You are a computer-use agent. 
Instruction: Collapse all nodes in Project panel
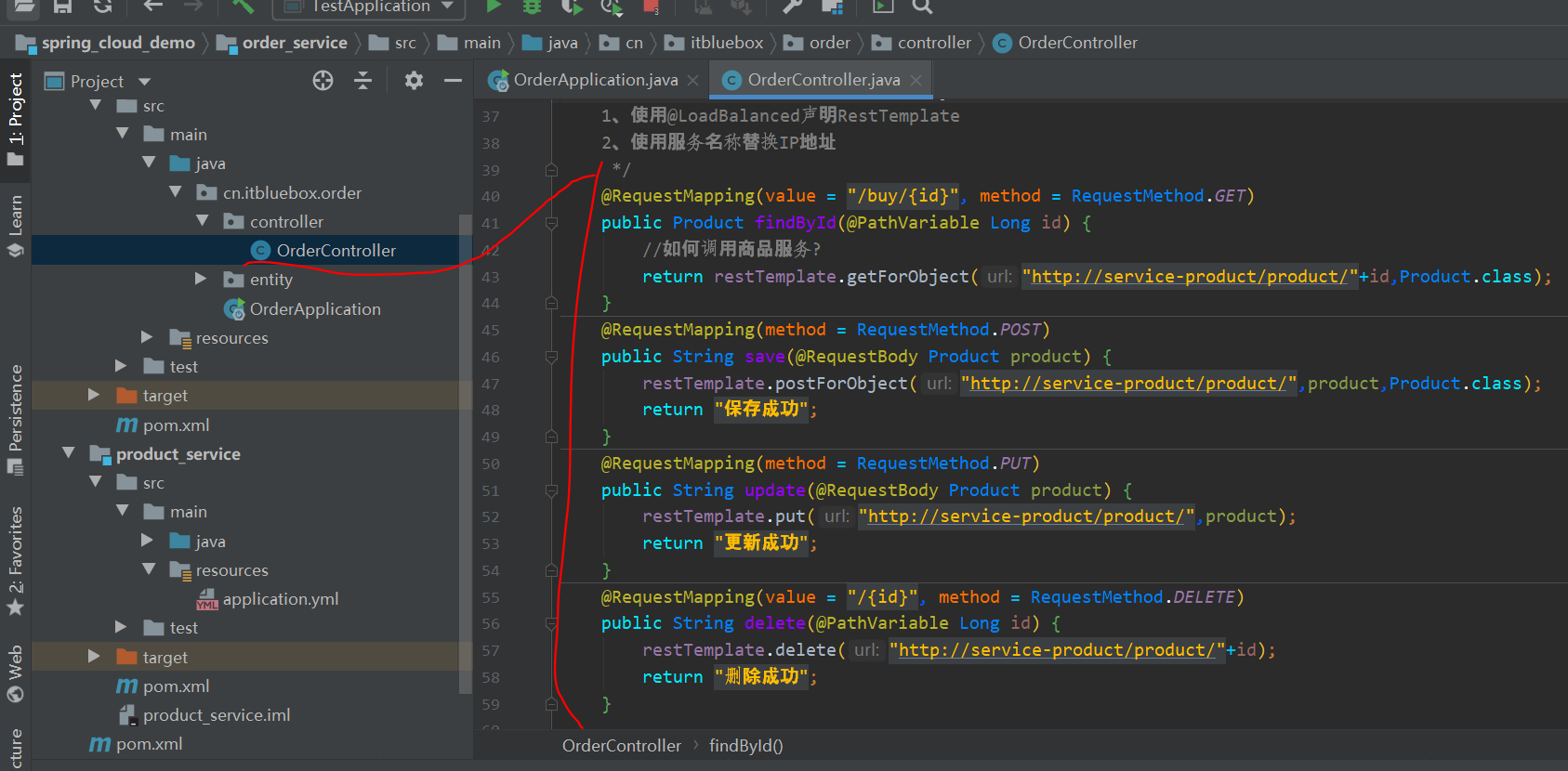click(x=363, y=81)
